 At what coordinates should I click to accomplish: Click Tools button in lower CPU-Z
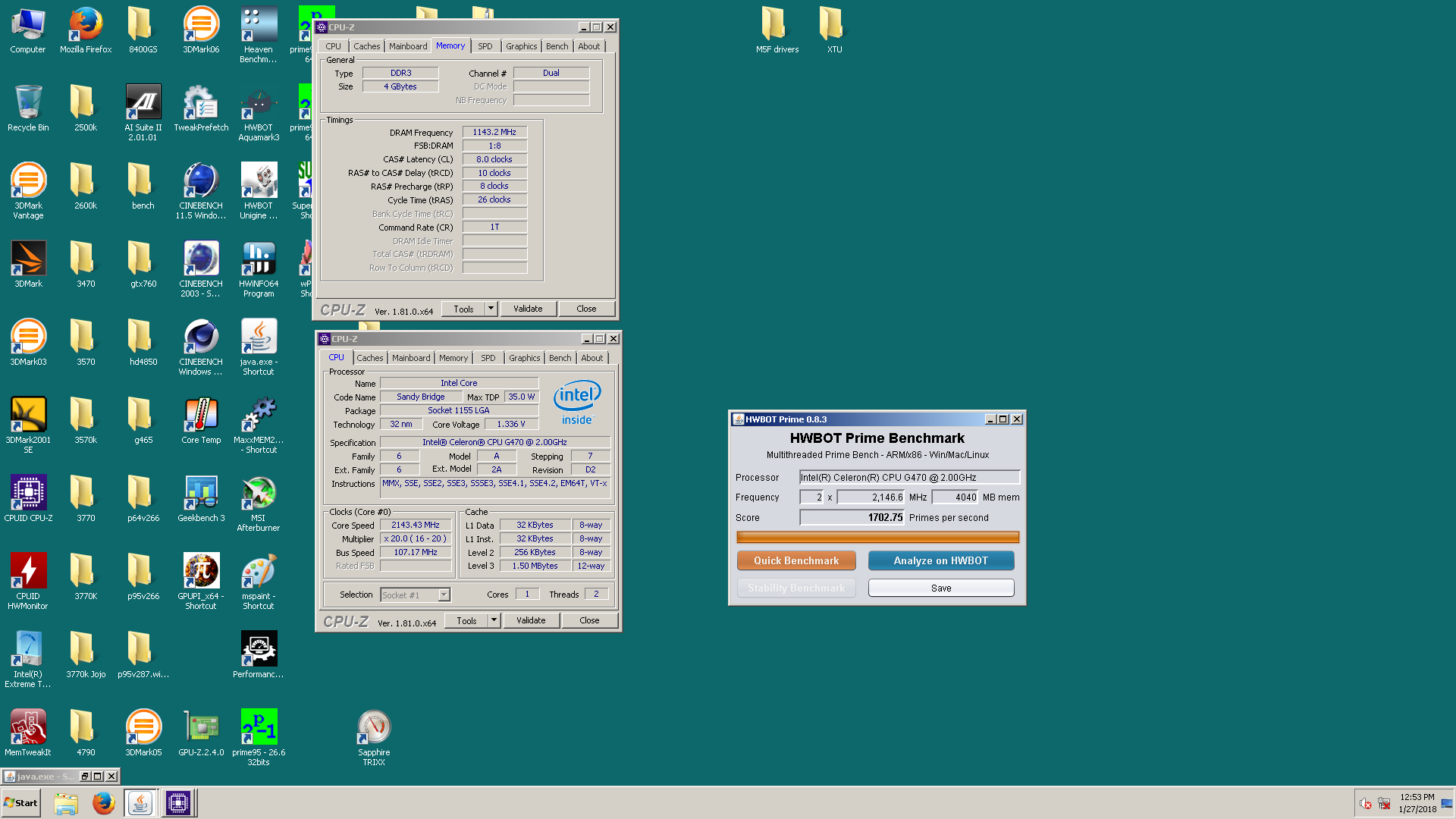point(466,620)
